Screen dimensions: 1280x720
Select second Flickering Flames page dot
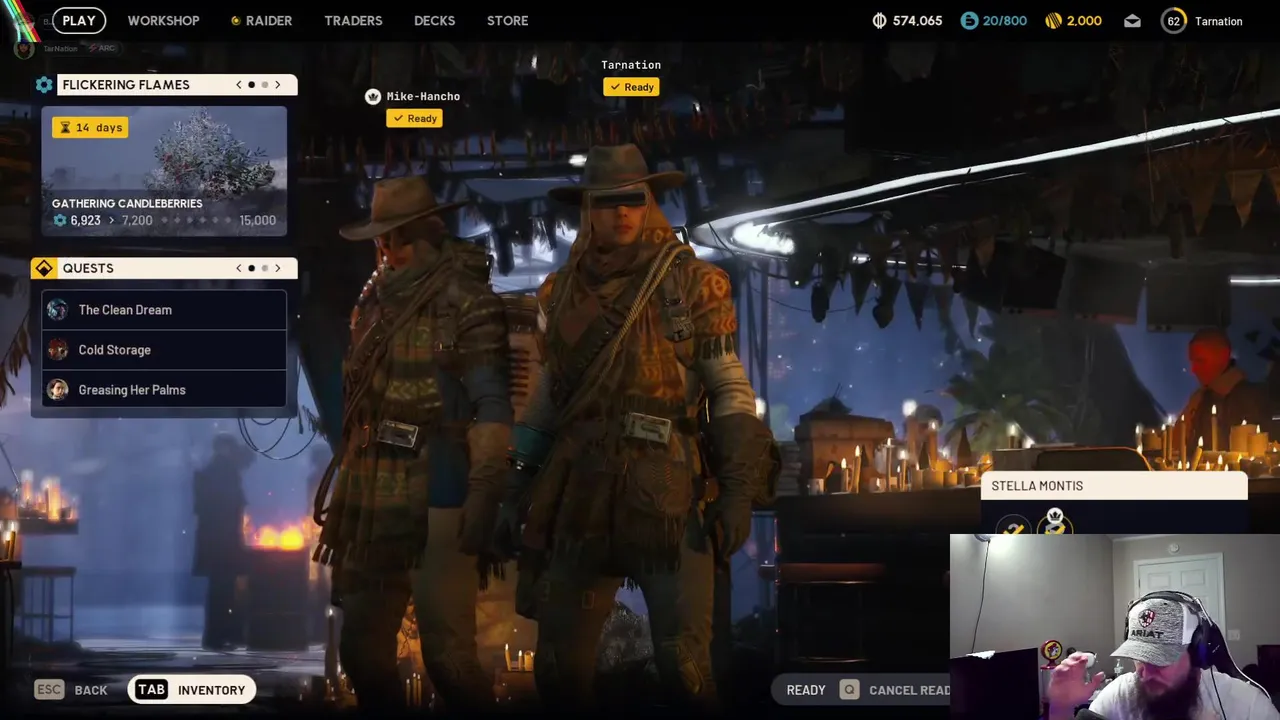(265, 85)
